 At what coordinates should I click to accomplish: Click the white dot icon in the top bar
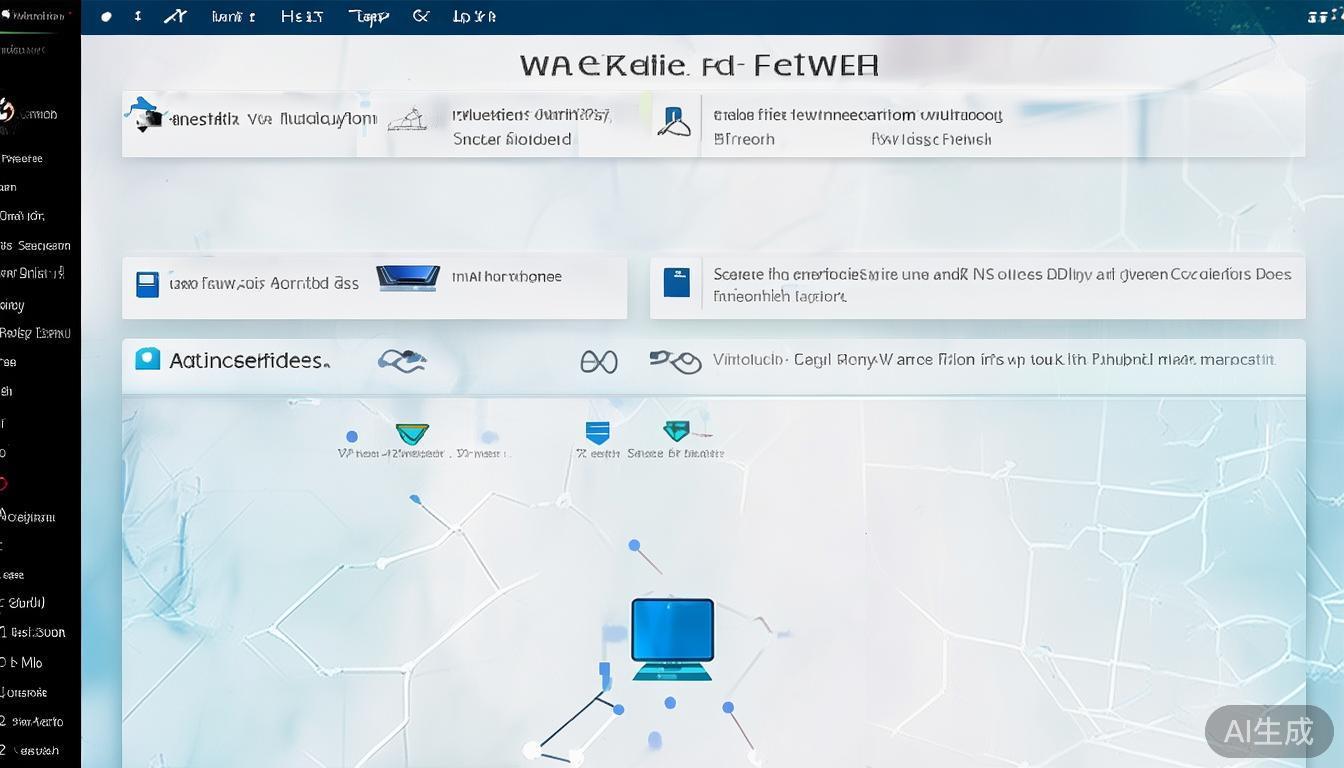[x=107, y=16]
